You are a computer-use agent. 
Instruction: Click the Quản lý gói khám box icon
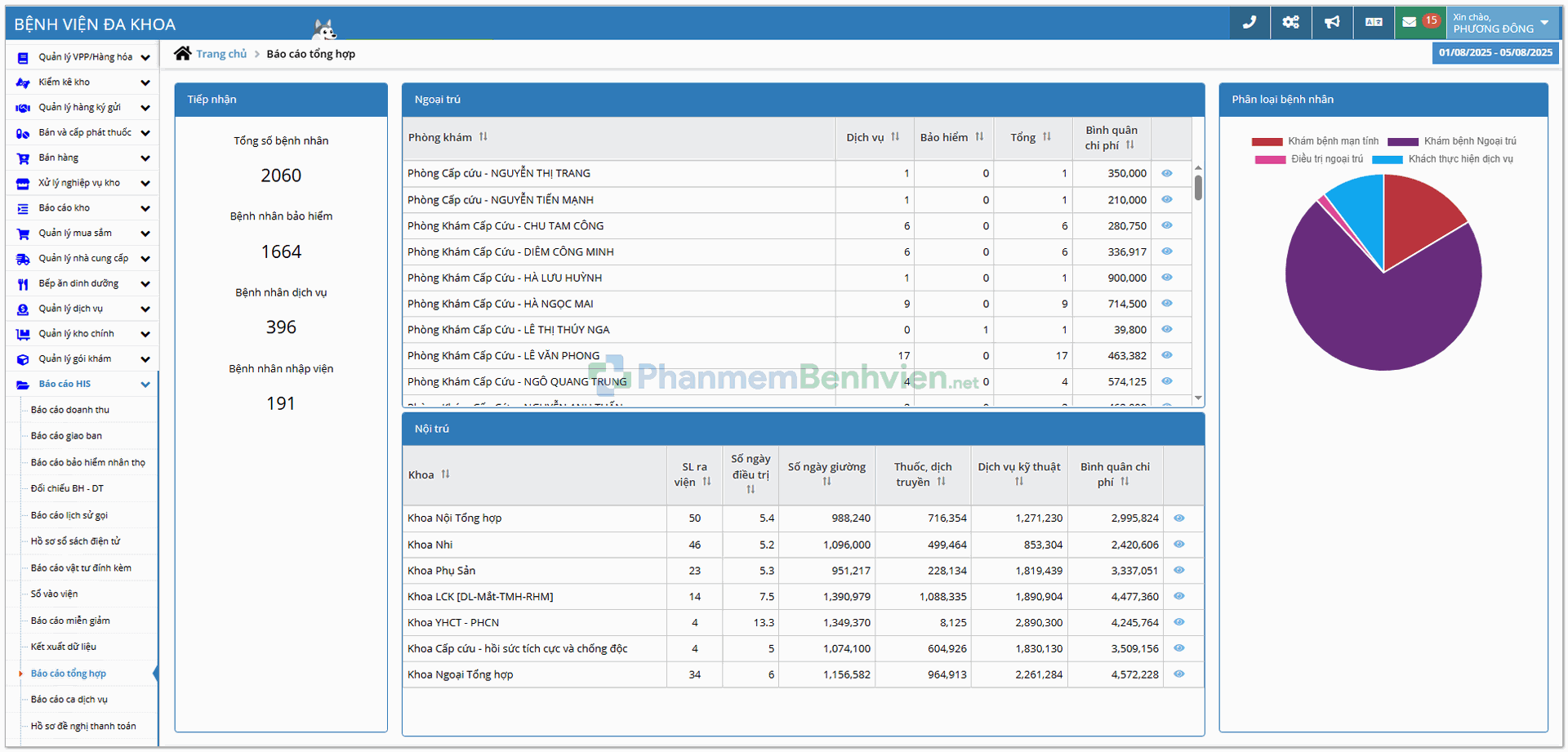pos(23,359)
